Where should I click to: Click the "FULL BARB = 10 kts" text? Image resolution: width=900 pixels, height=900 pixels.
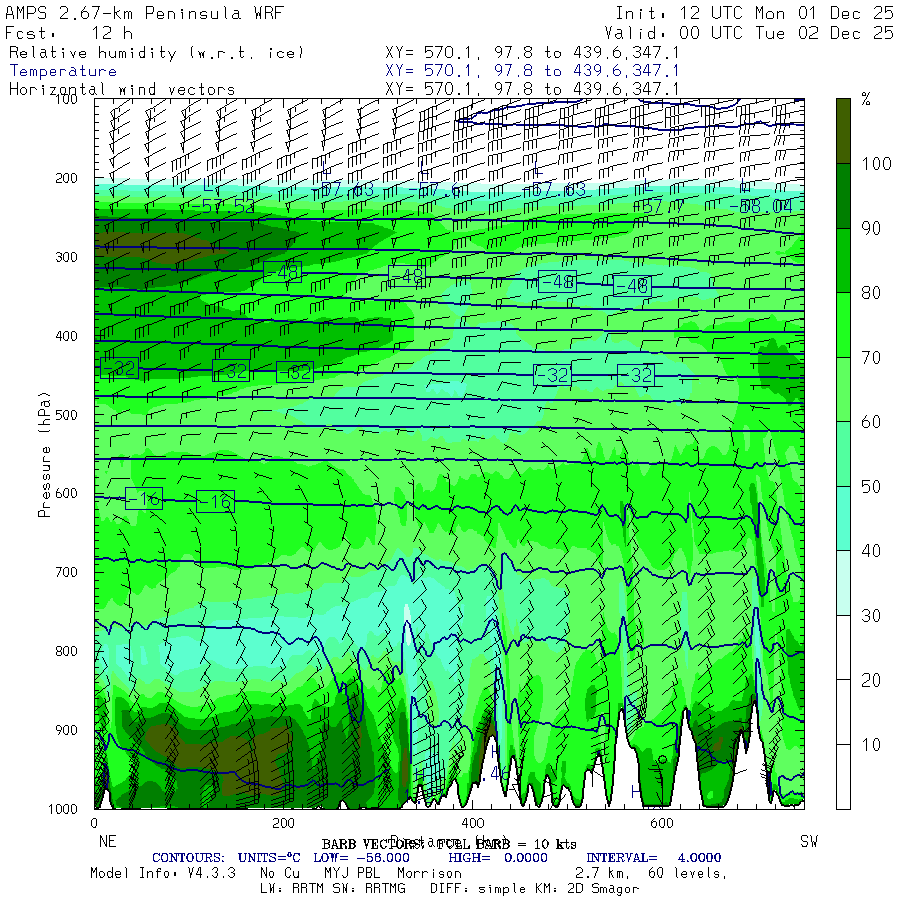506,844
